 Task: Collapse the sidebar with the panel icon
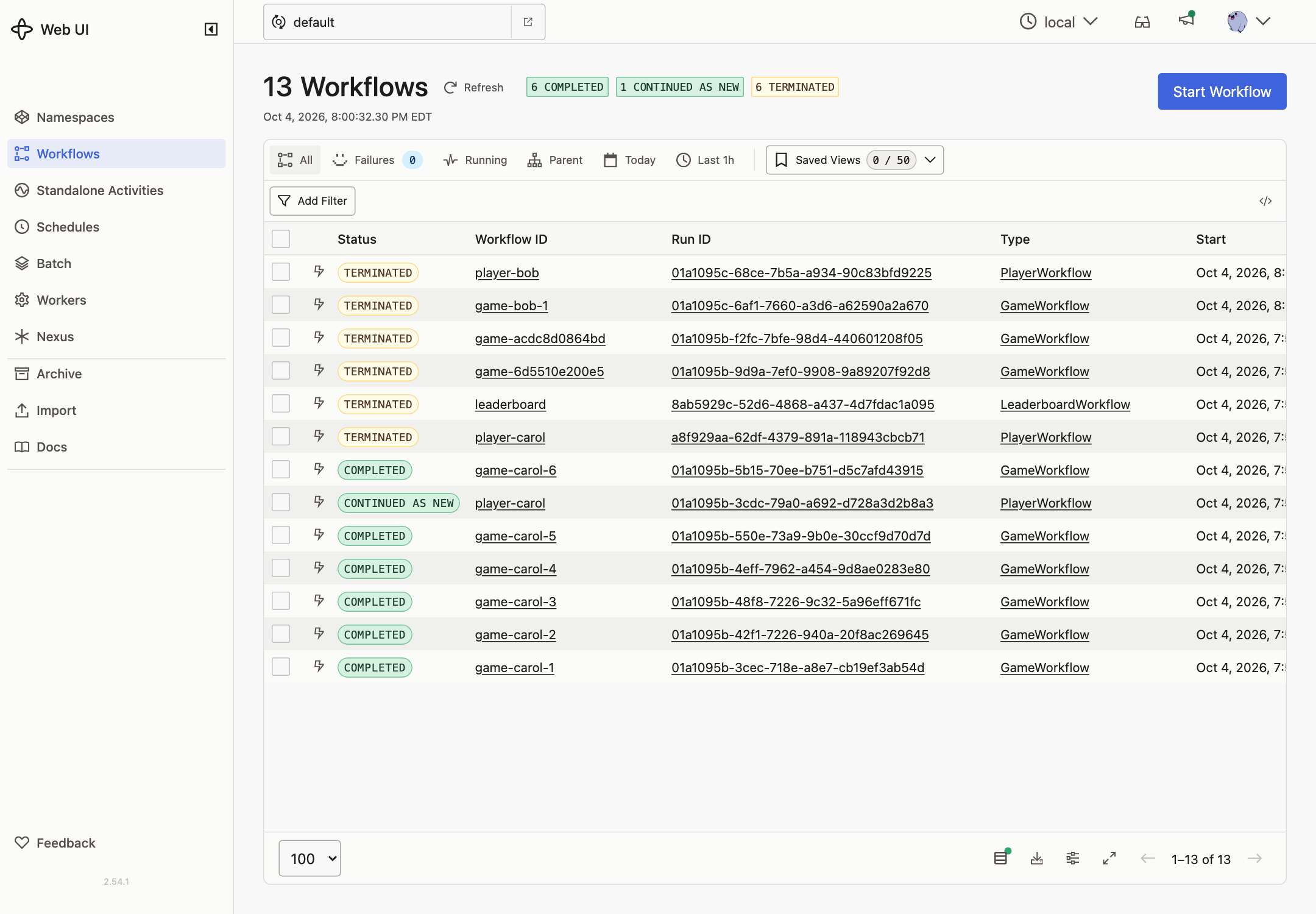tap(211, 29)
